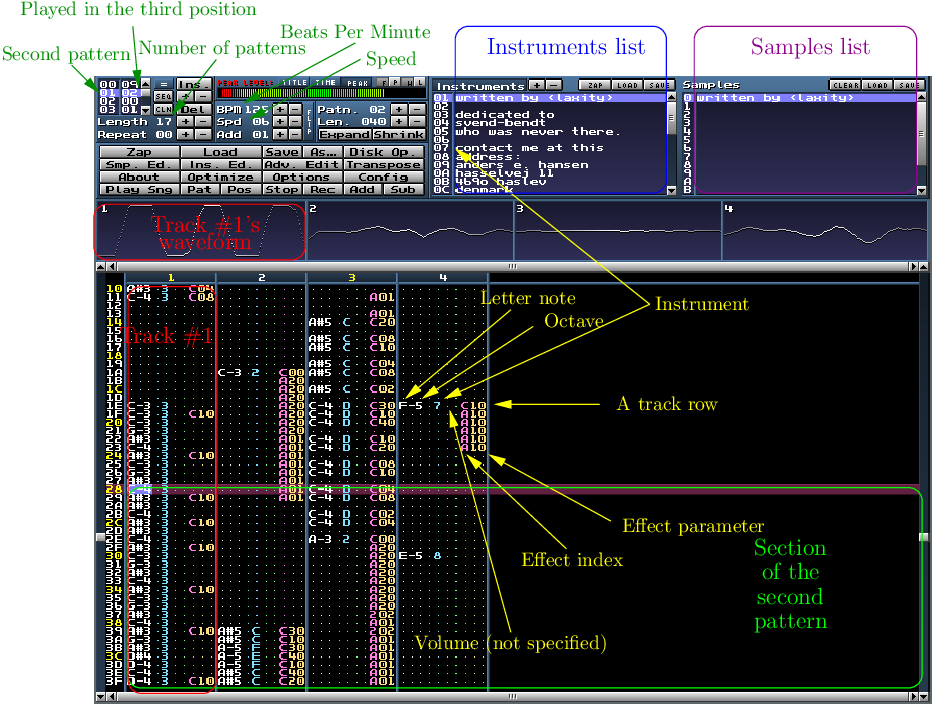Click CLEAR in Samples panel

point(846,86)
